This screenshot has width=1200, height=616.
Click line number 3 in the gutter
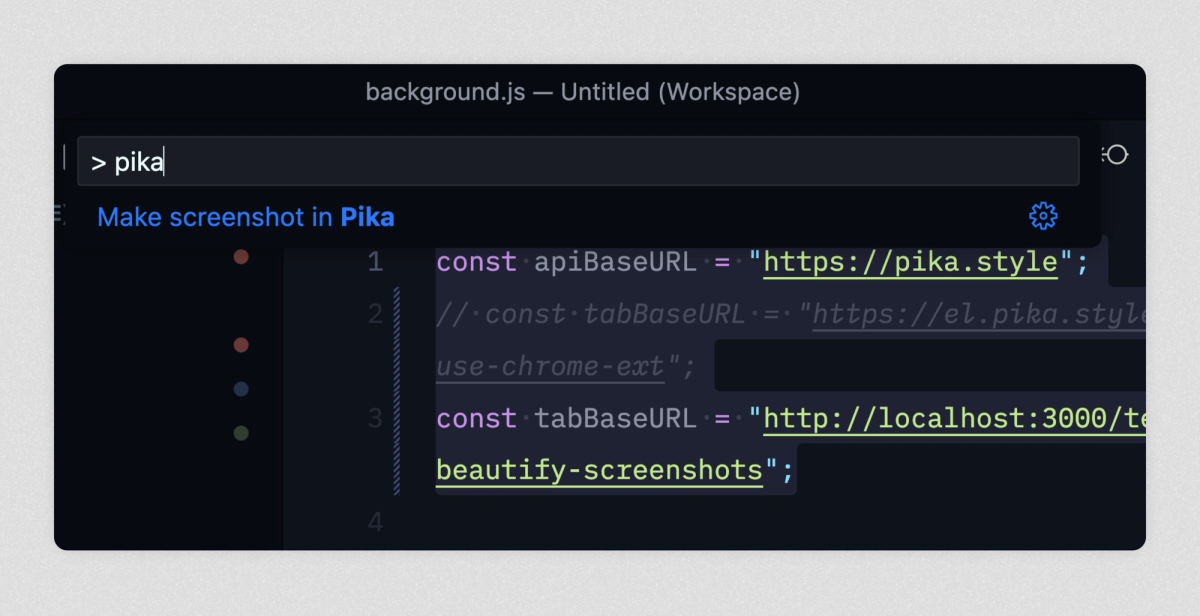click(x=375, y=418)
